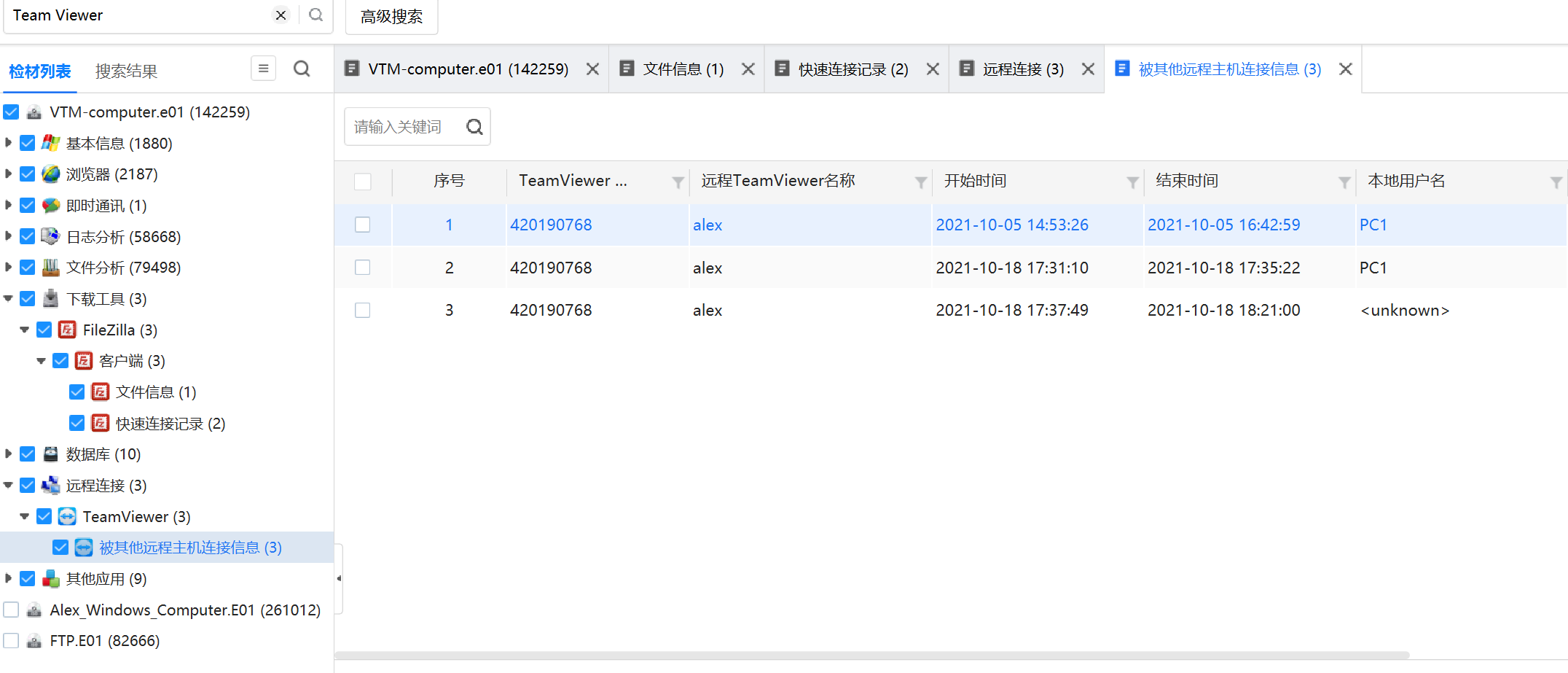Click the 高级搜索 button
The height and width of the screenshot is (673, 1568).
tap(391, 17)
